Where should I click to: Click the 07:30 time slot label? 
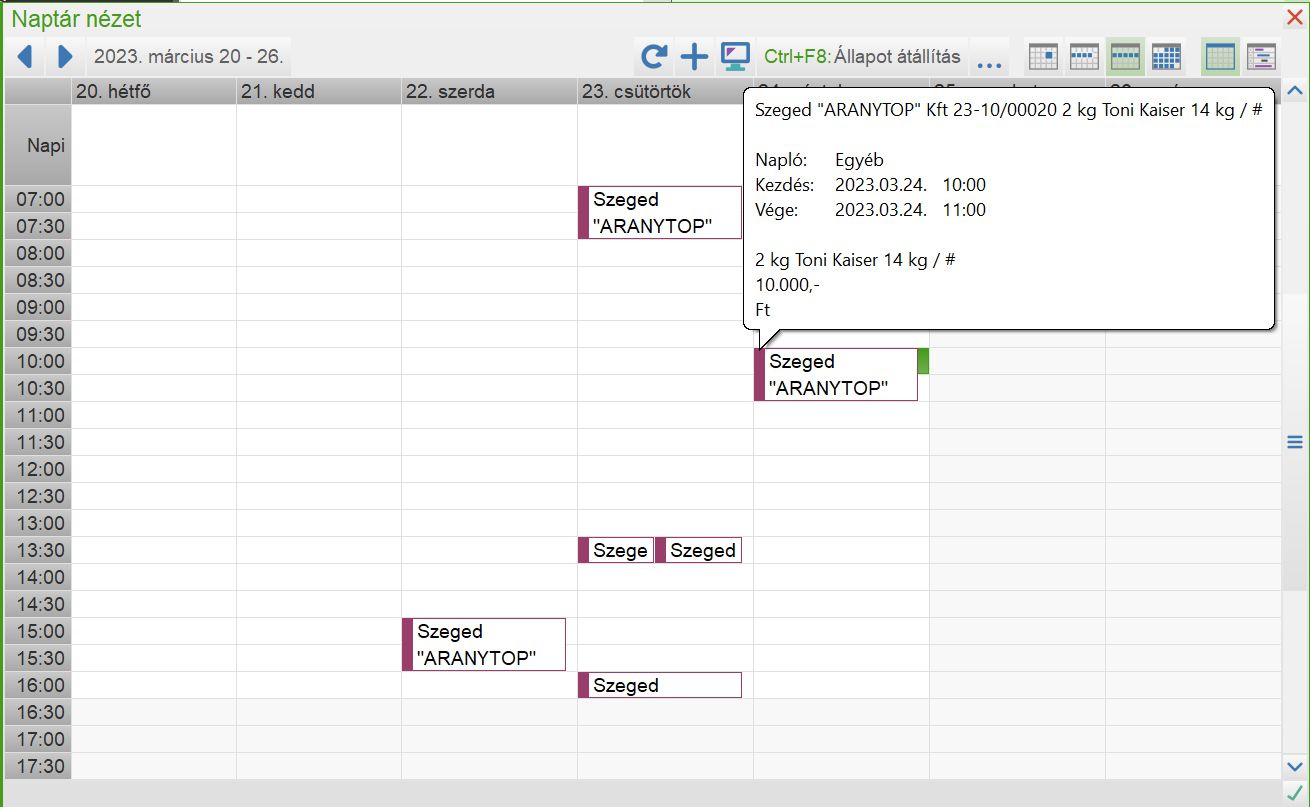[x=38, y=226]
